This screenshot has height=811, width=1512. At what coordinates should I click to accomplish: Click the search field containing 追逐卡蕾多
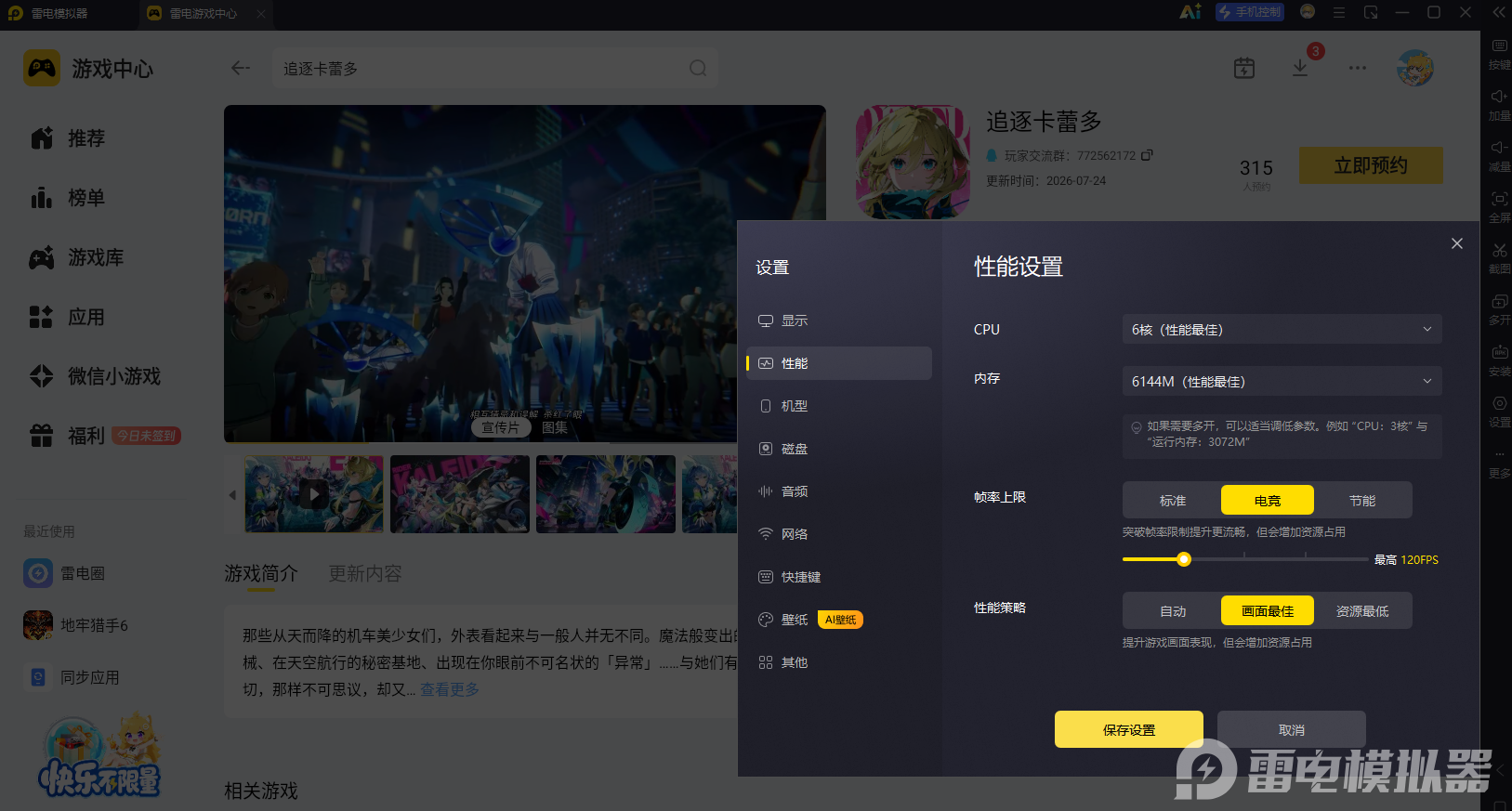click(x=494, y=68)
